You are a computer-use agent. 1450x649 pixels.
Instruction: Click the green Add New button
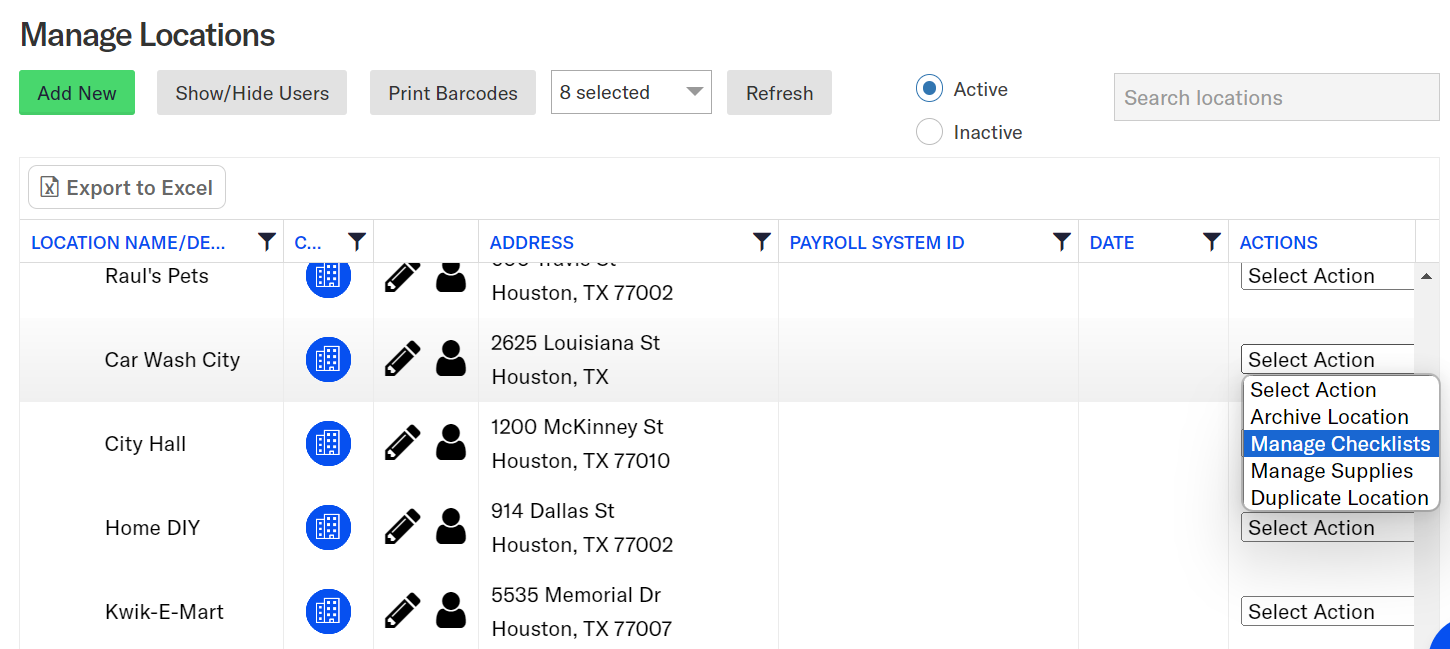click(77, 93)
